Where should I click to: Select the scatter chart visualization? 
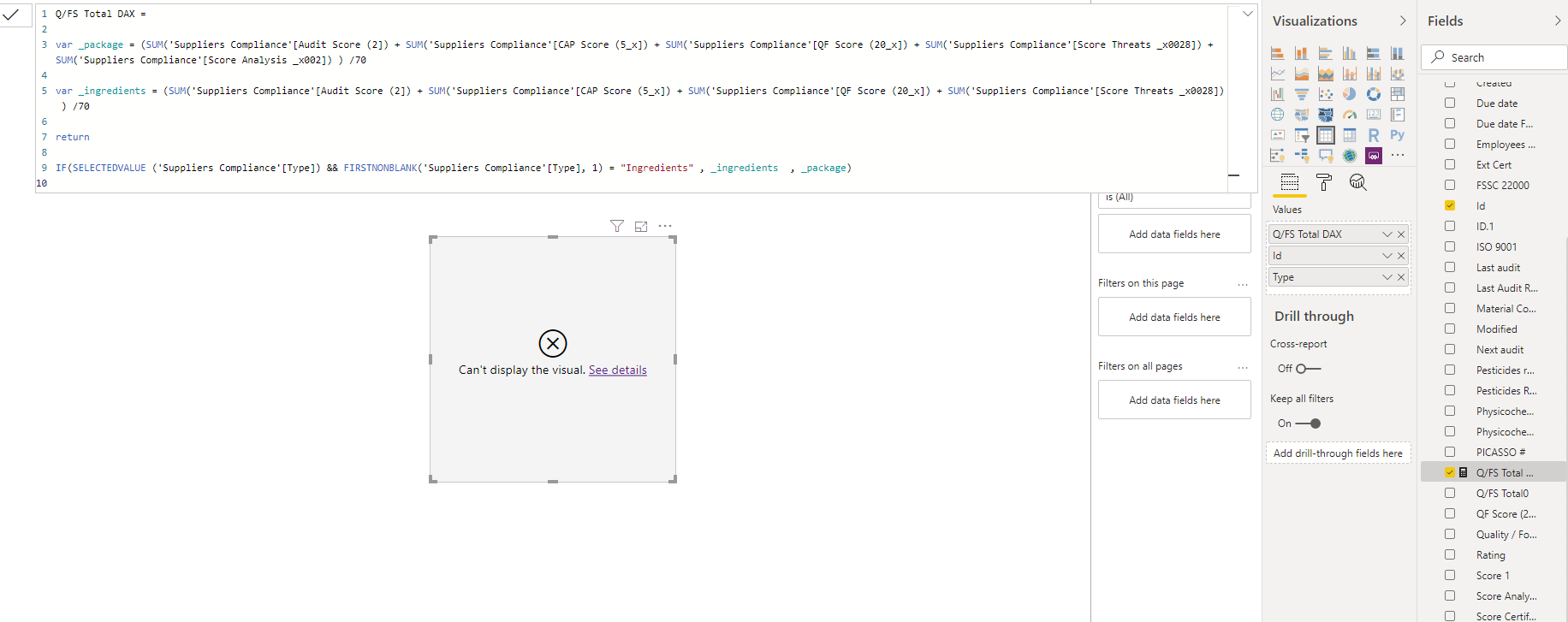click(1325, 94)
